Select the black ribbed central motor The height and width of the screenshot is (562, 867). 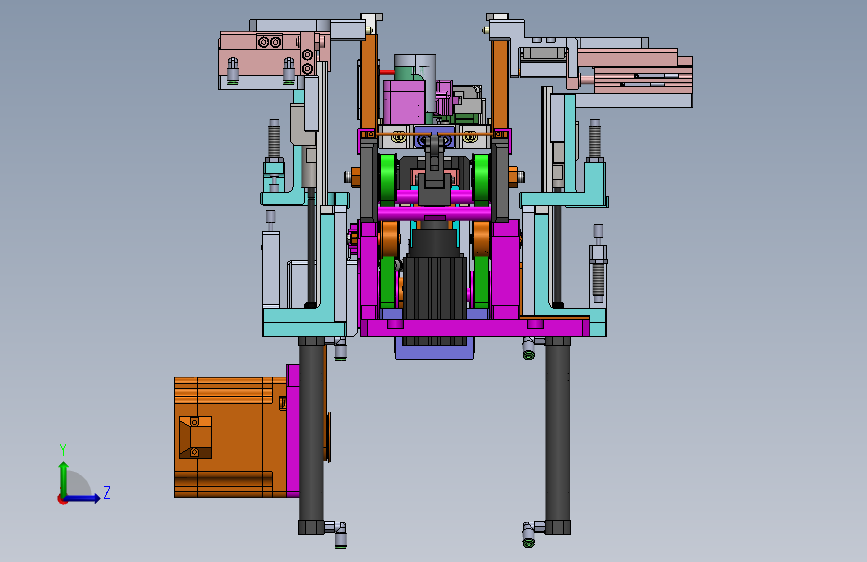tap(435, 288)
